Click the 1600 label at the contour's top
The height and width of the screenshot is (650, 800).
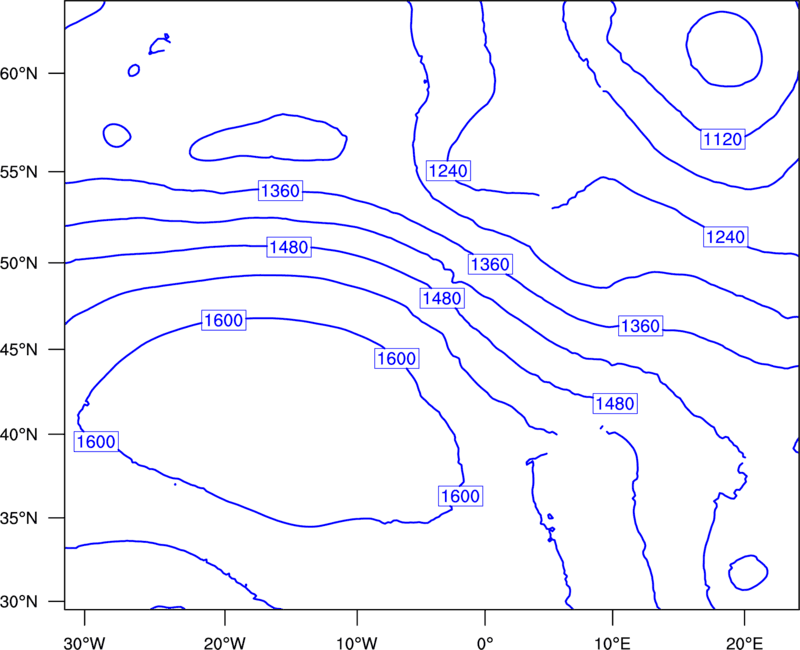coord(224,320)
